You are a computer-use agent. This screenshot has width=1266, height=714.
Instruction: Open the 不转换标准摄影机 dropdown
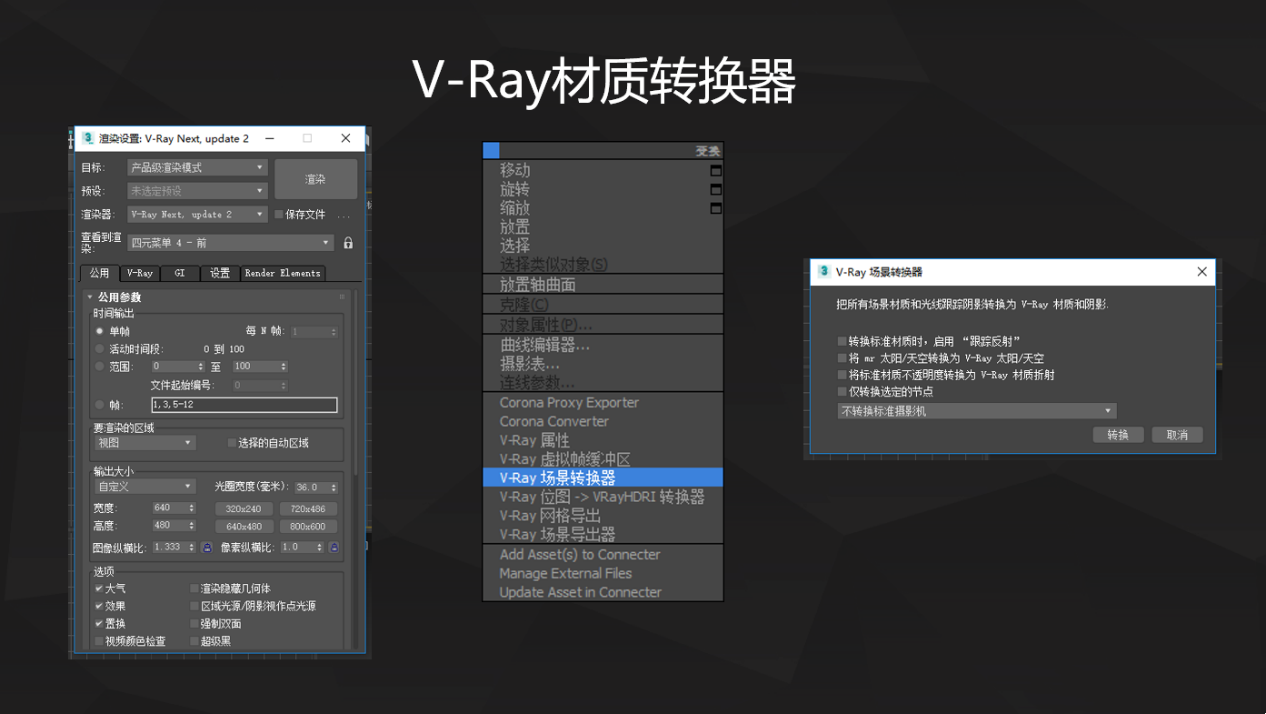click(977, 411)
